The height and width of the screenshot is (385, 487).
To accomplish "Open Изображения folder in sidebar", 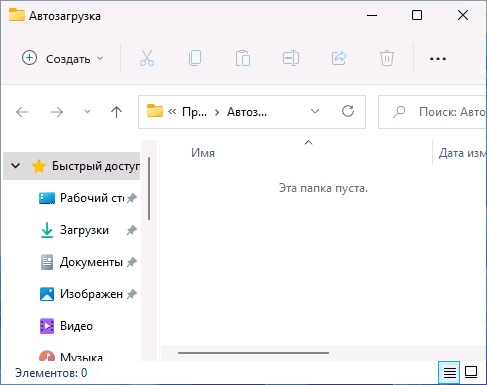I will pyautogui.click(x=82, y=294).
